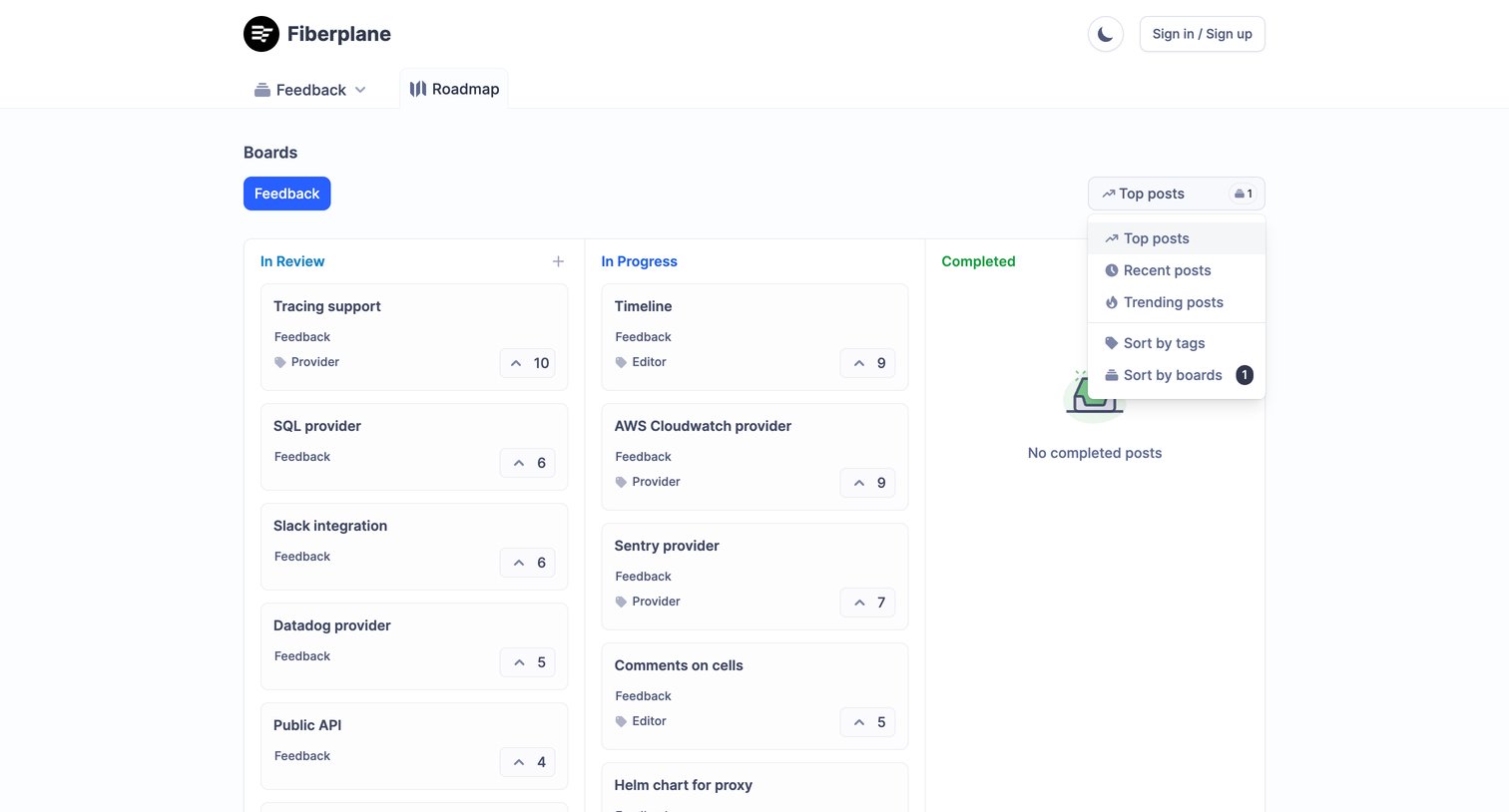Click the In Review column heading
Image resolution: width=1509 pixels, height=812 pixels.
pos(292,261)
